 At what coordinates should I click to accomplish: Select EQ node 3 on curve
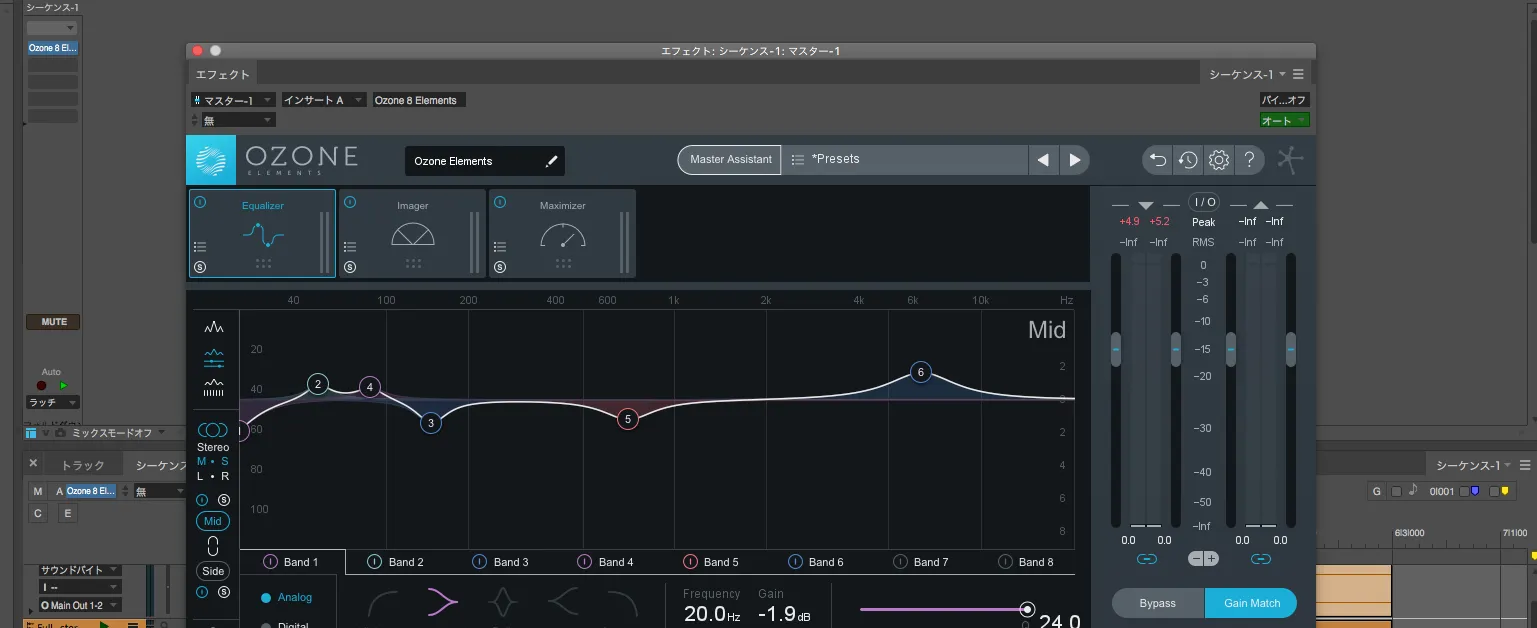[431, 423]
